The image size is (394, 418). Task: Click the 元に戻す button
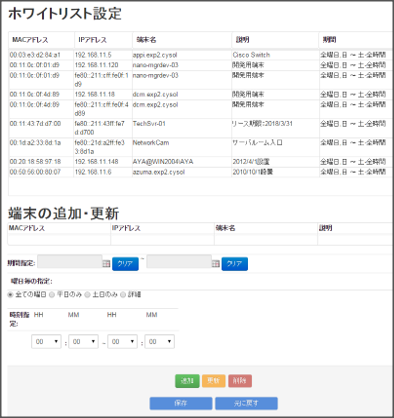[246, 403]
